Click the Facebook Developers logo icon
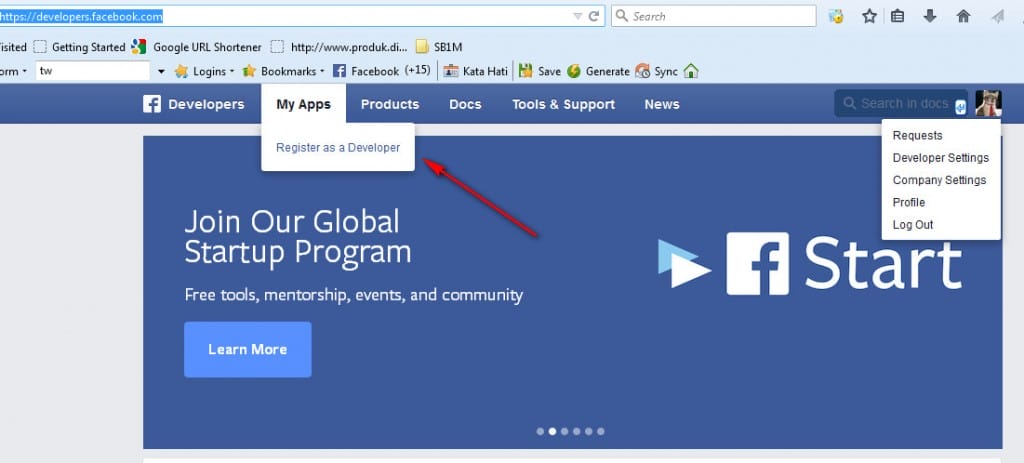This screenshot has width=1024, height=463. 152,104
